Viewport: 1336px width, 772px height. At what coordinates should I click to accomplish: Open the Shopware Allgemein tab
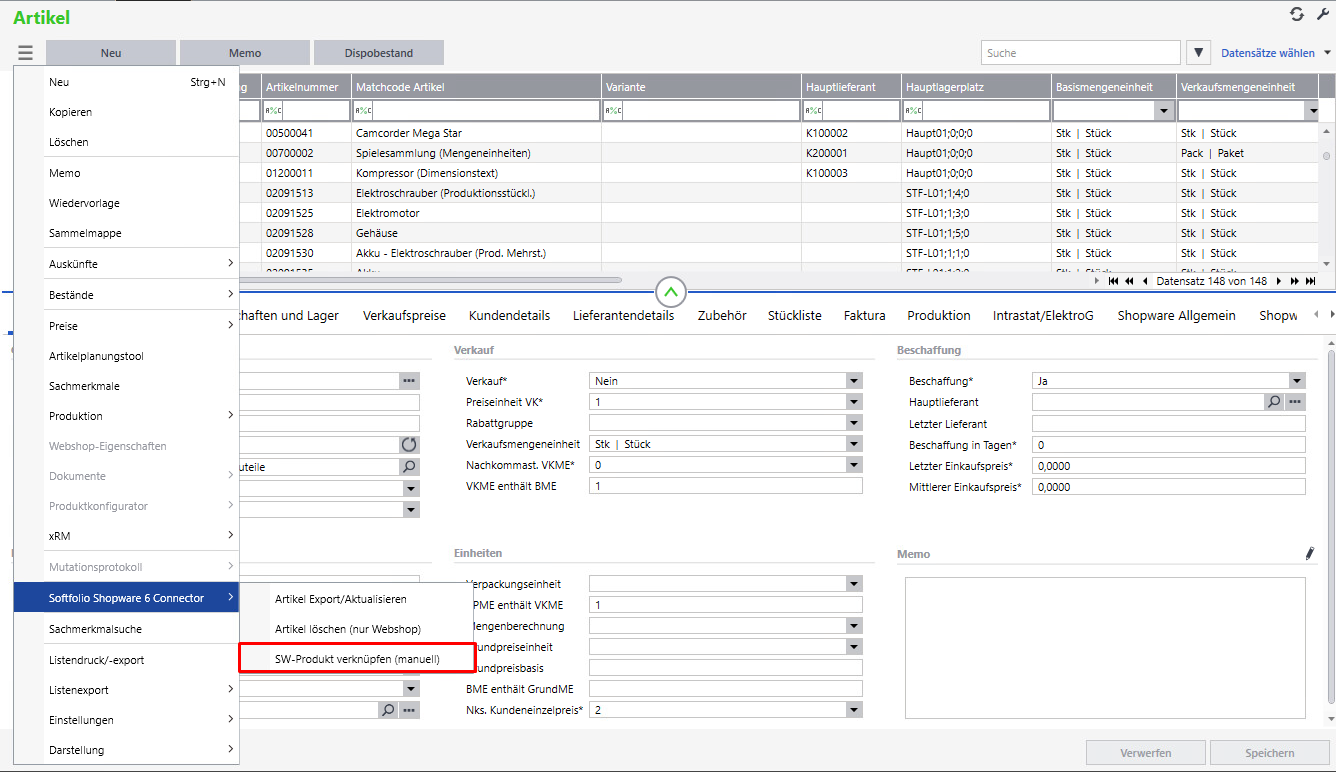[x=1176, y=315]
